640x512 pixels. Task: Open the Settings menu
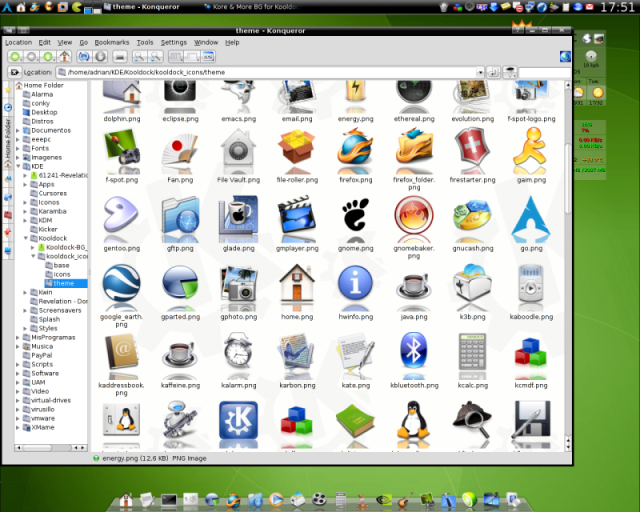(173, 42)
